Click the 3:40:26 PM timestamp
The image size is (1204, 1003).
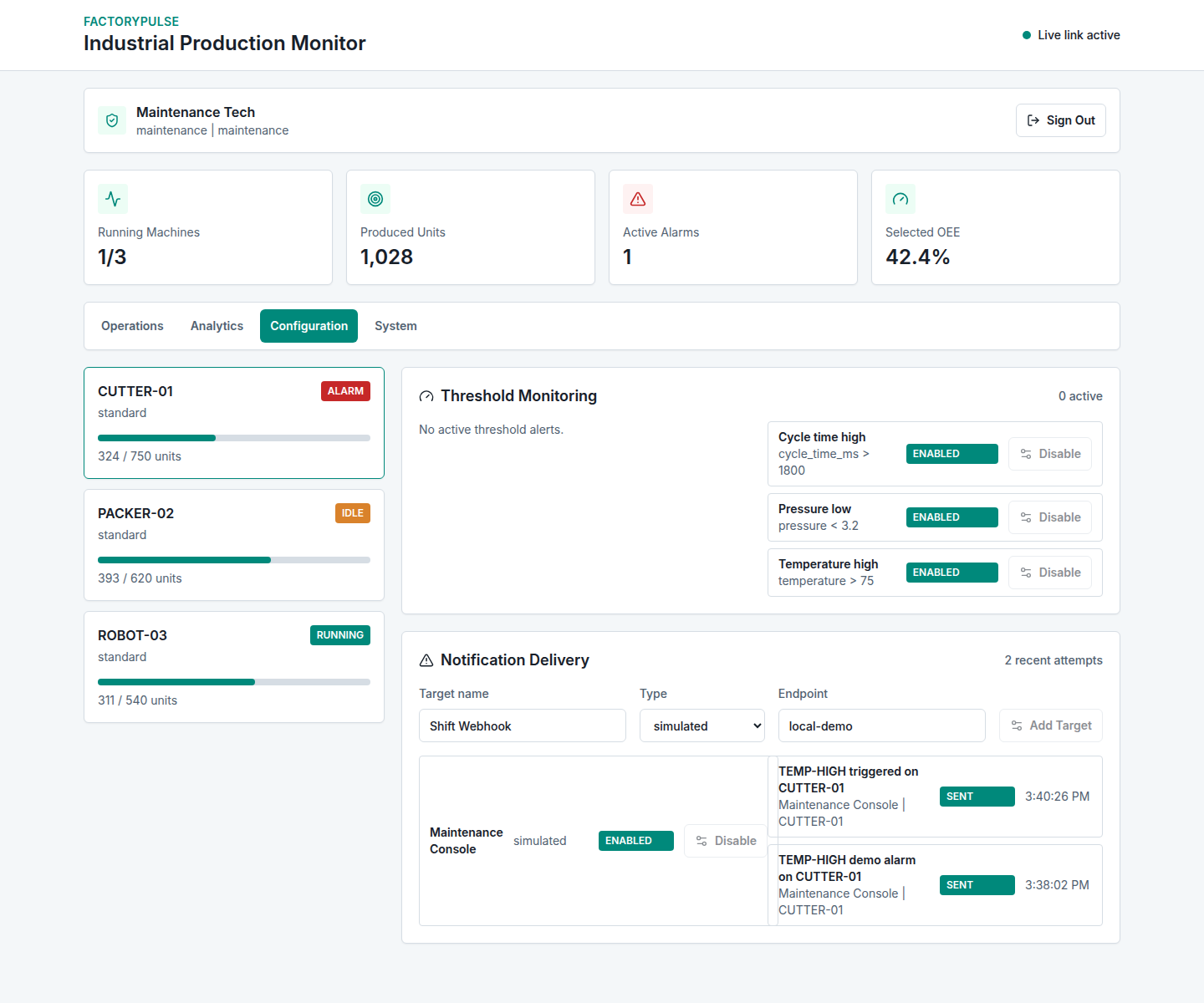point(1057,797)
